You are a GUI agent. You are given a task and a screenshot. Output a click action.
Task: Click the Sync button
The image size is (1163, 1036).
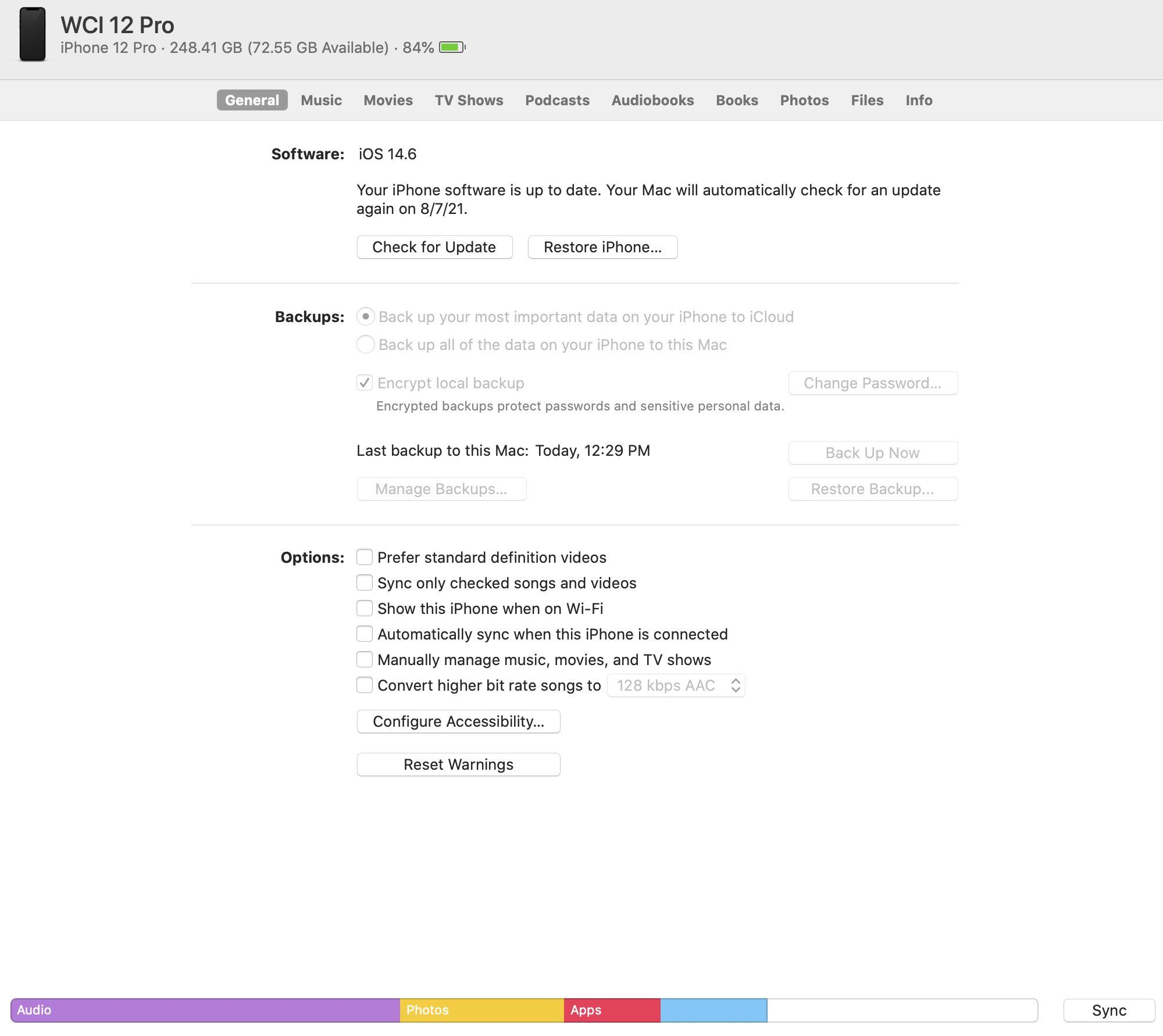[1108, 1010]
